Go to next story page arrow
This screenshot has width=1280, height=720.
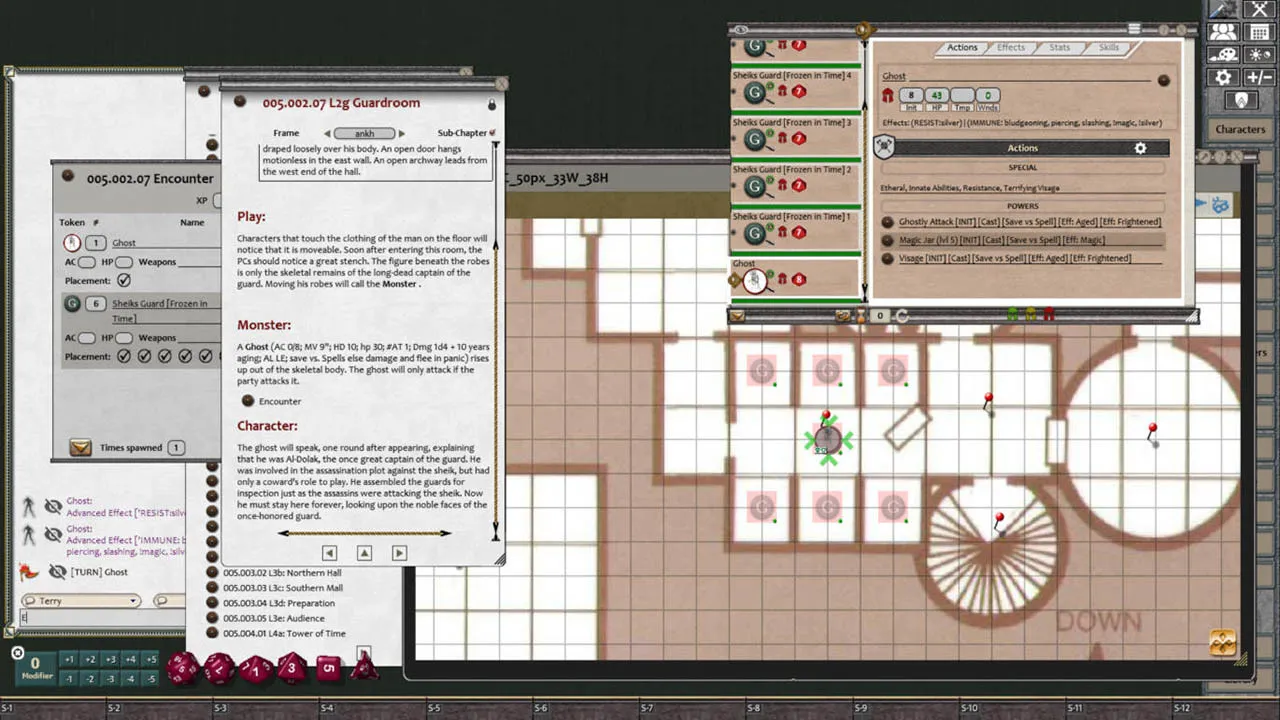pyautogui.click(x=399, y=553)
